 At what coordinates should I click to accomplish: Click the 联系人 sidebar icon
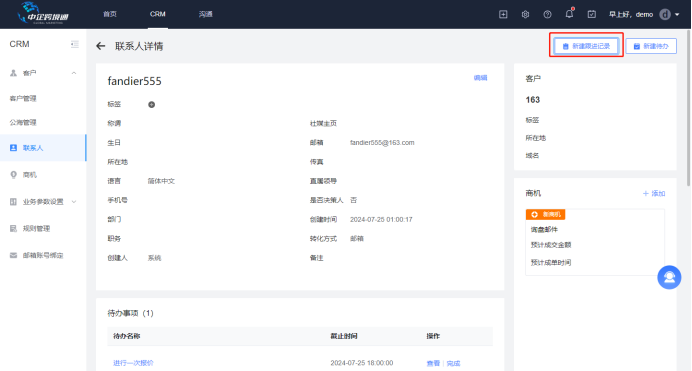[13, 148]
